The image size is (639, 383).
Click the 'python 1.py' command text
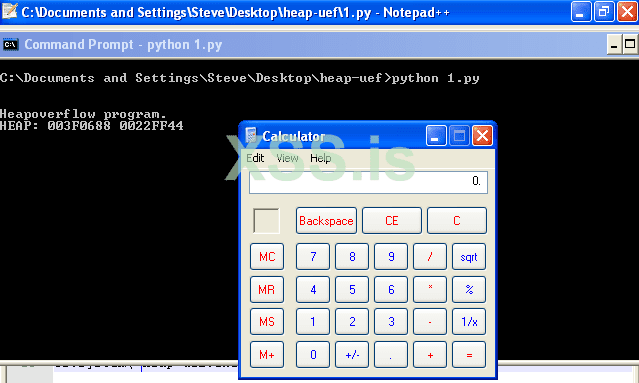[435, 78]
